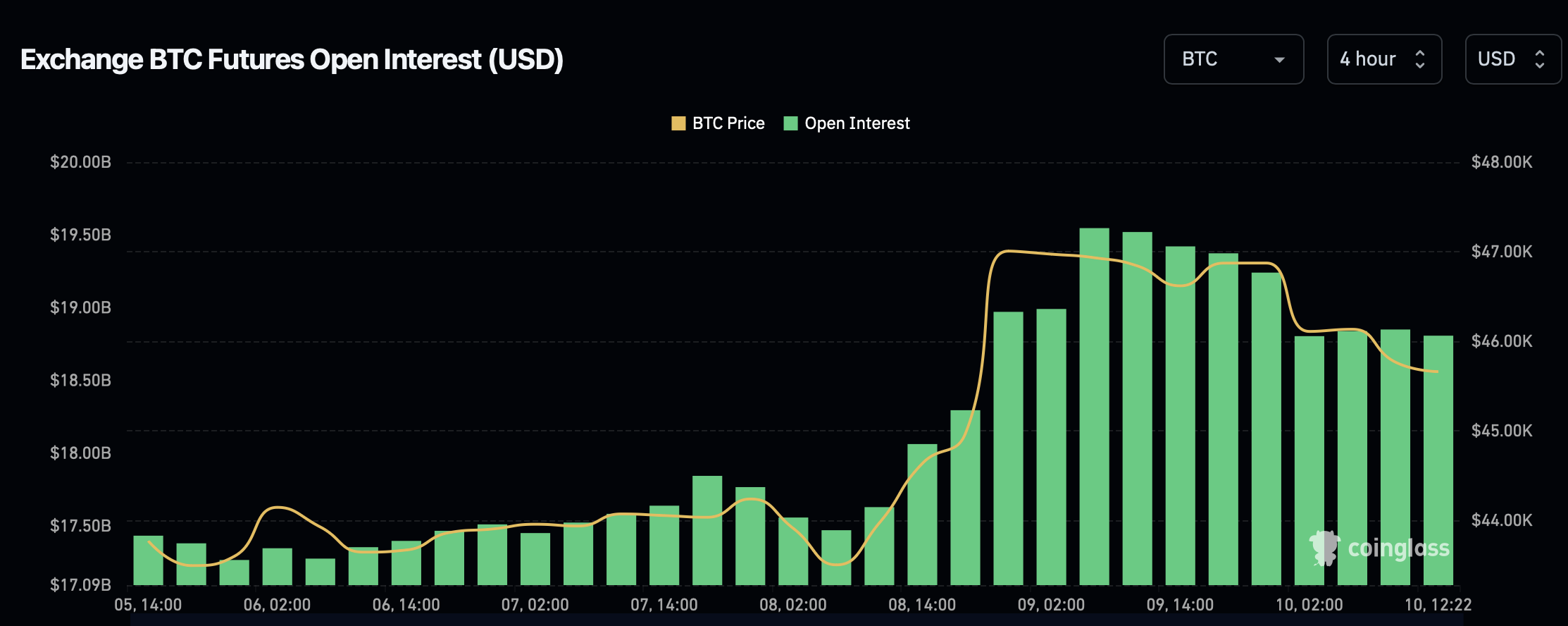The height and width of the screenshot is (626, 1568).
Task: Click up-down arrows beside 4 hour
Action: pyautogui.click(x=1420, y=59)
